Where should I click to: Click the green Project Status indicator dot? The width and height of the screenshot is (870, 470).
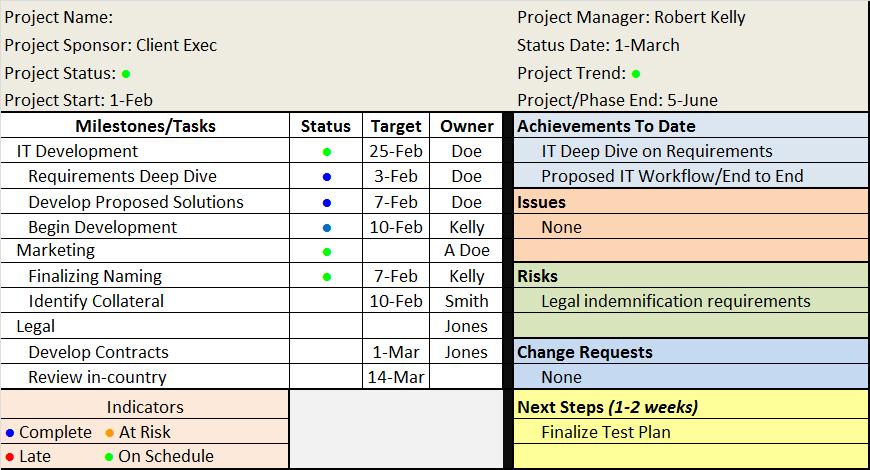click(x=126, y=74)
